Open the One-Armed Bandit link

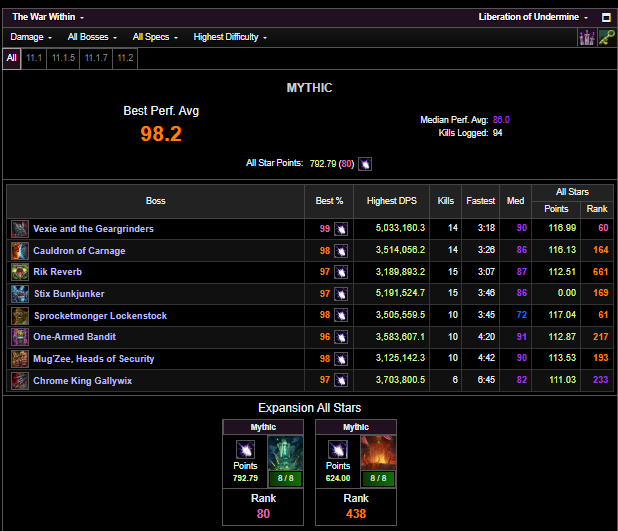tap(74, 337)
